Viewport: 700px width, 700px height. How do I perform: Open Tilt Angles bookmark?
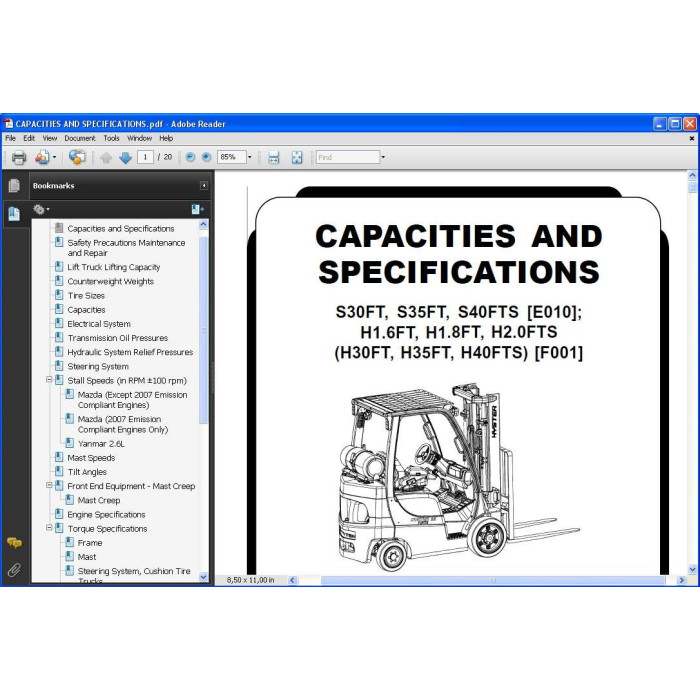[87, 472]
